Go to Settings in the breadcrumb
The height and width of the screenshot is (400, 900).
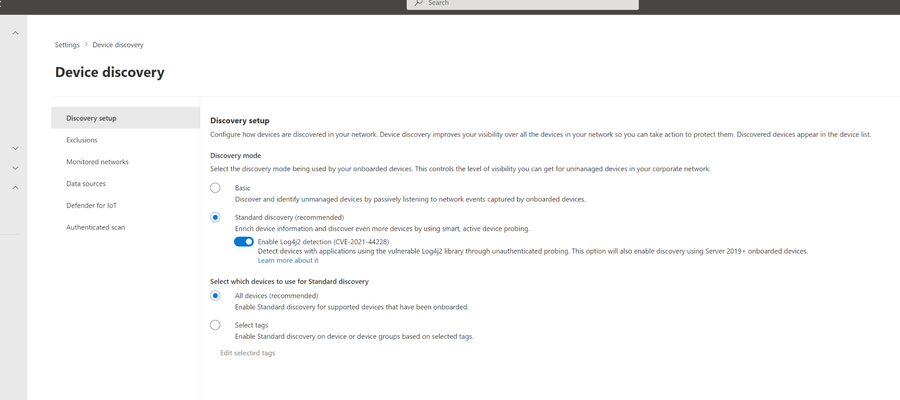pos(67,45)
